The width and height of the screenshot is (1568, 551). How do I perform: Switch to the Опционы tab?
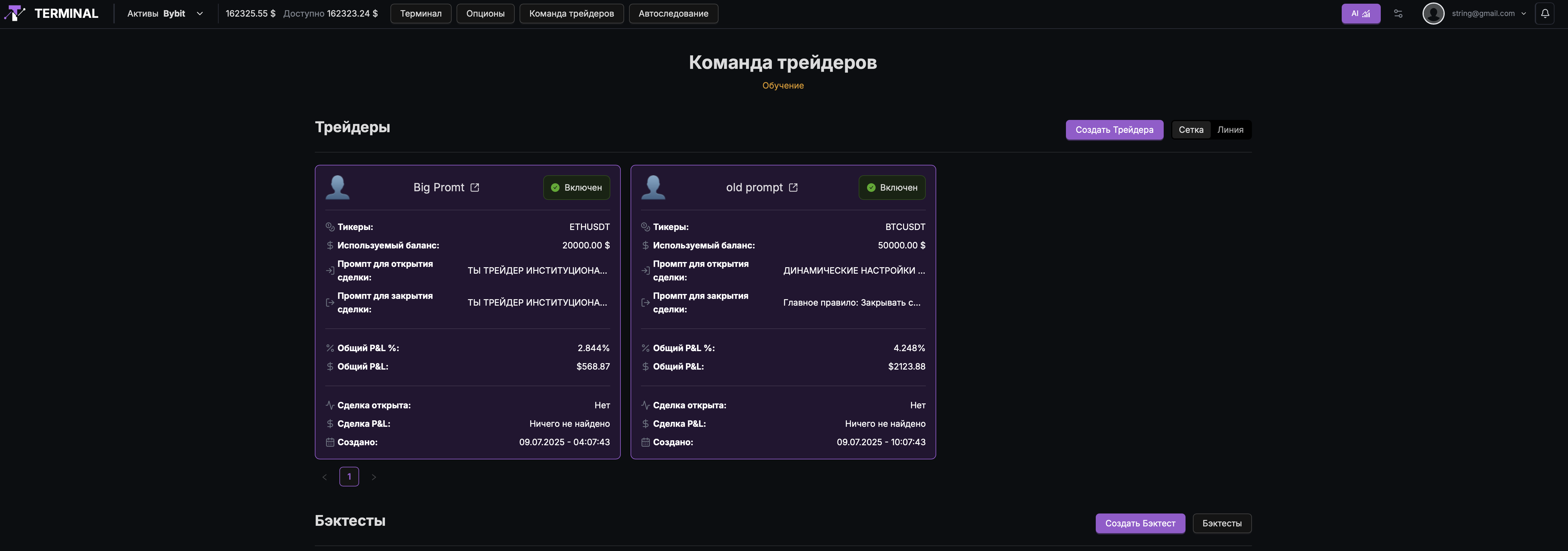click(x=485, y=13)
